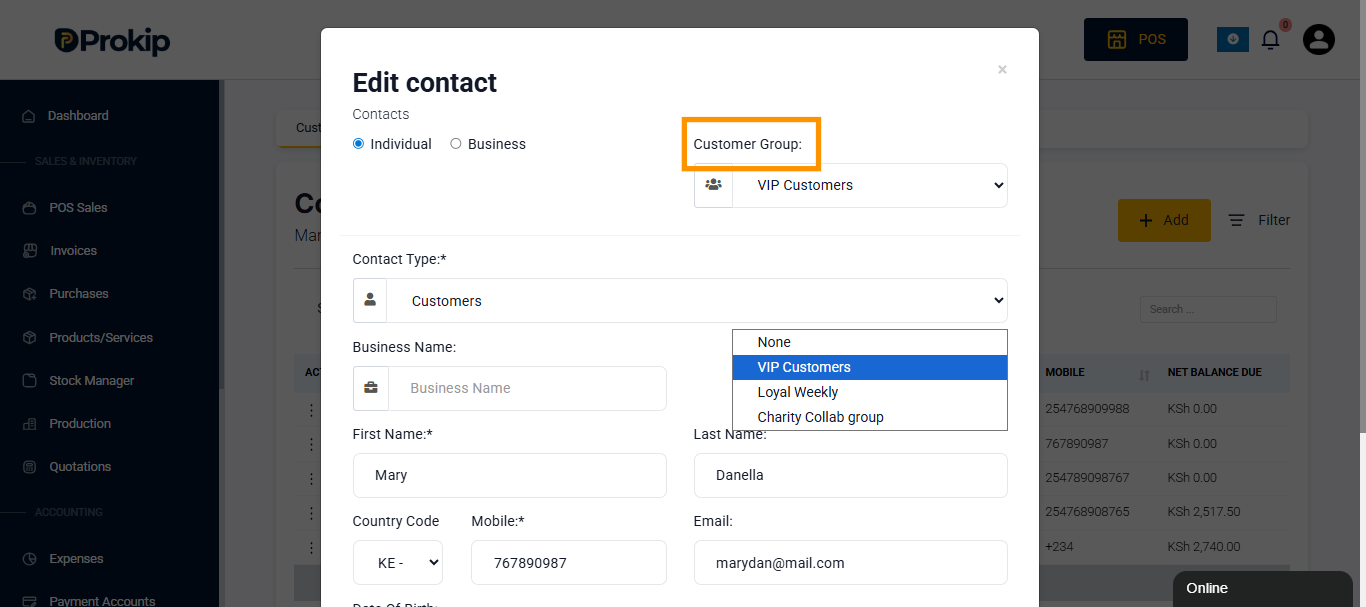
Task: Expand the KE country code dropdown
Action: click(398, 562)
